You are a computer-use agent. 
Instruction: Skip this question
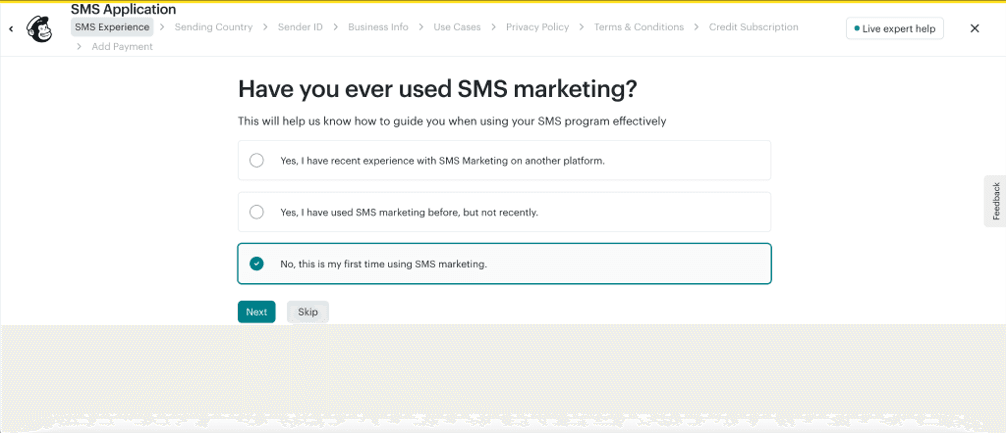point(308,312)
